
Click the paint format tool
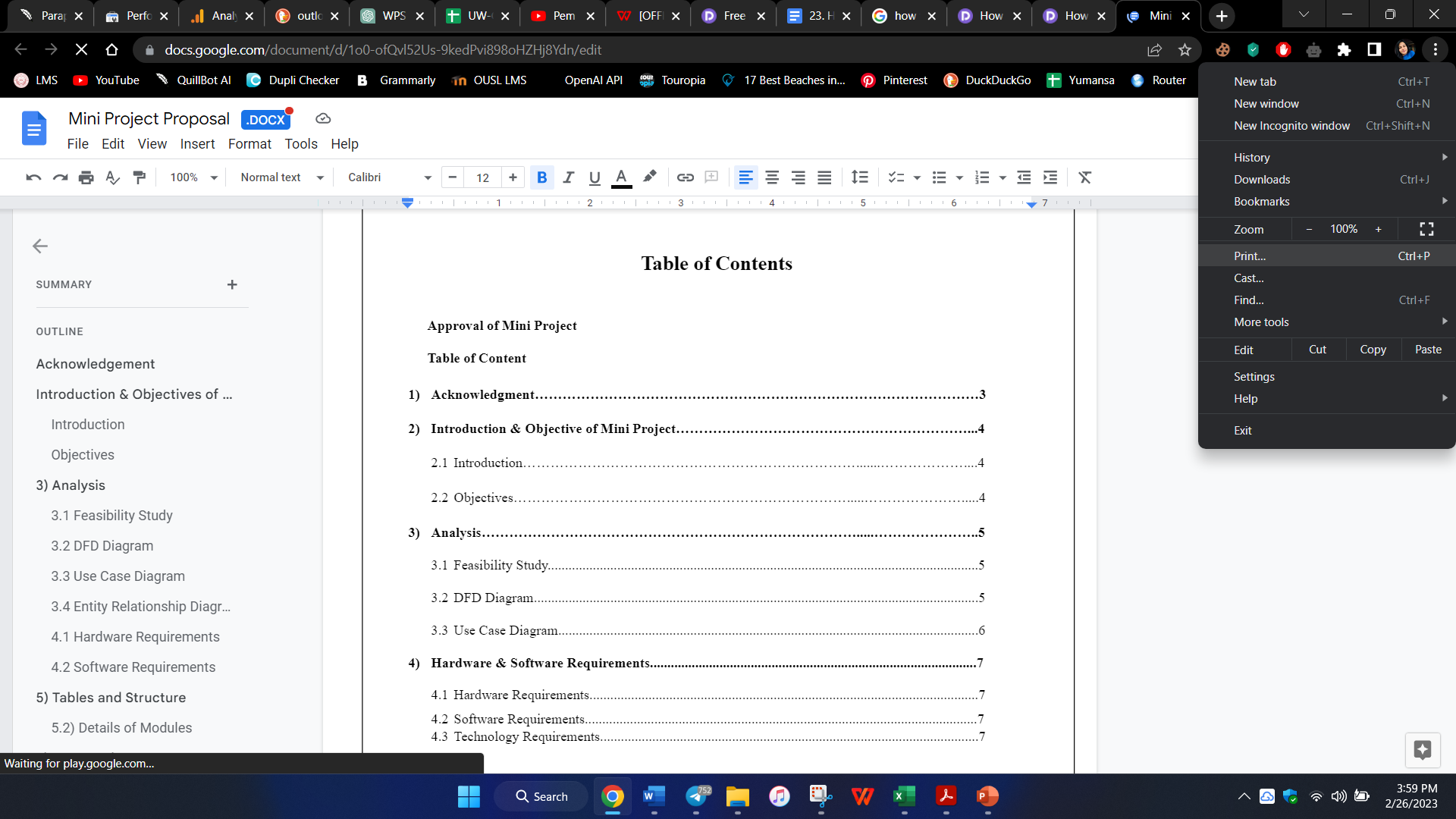139,177
